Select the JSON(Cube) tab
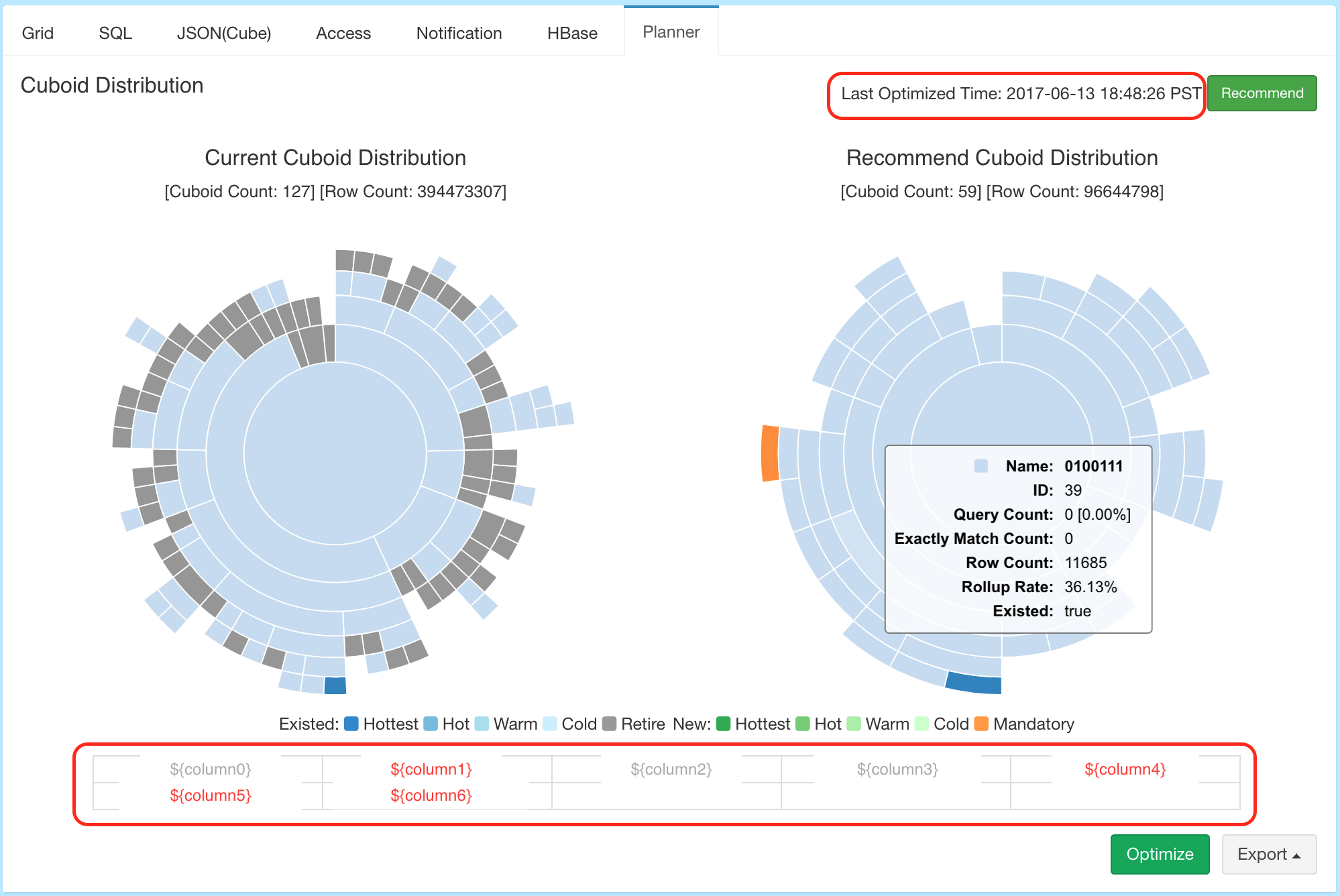The width and height of the screenshot is (1340, 896). coord(224,33)
